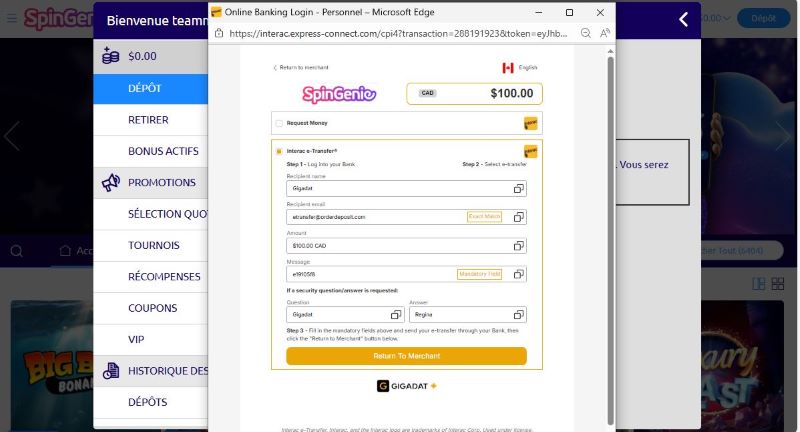
Task: Switch to two-column grid layout view
Action: (x=759, y=284)
